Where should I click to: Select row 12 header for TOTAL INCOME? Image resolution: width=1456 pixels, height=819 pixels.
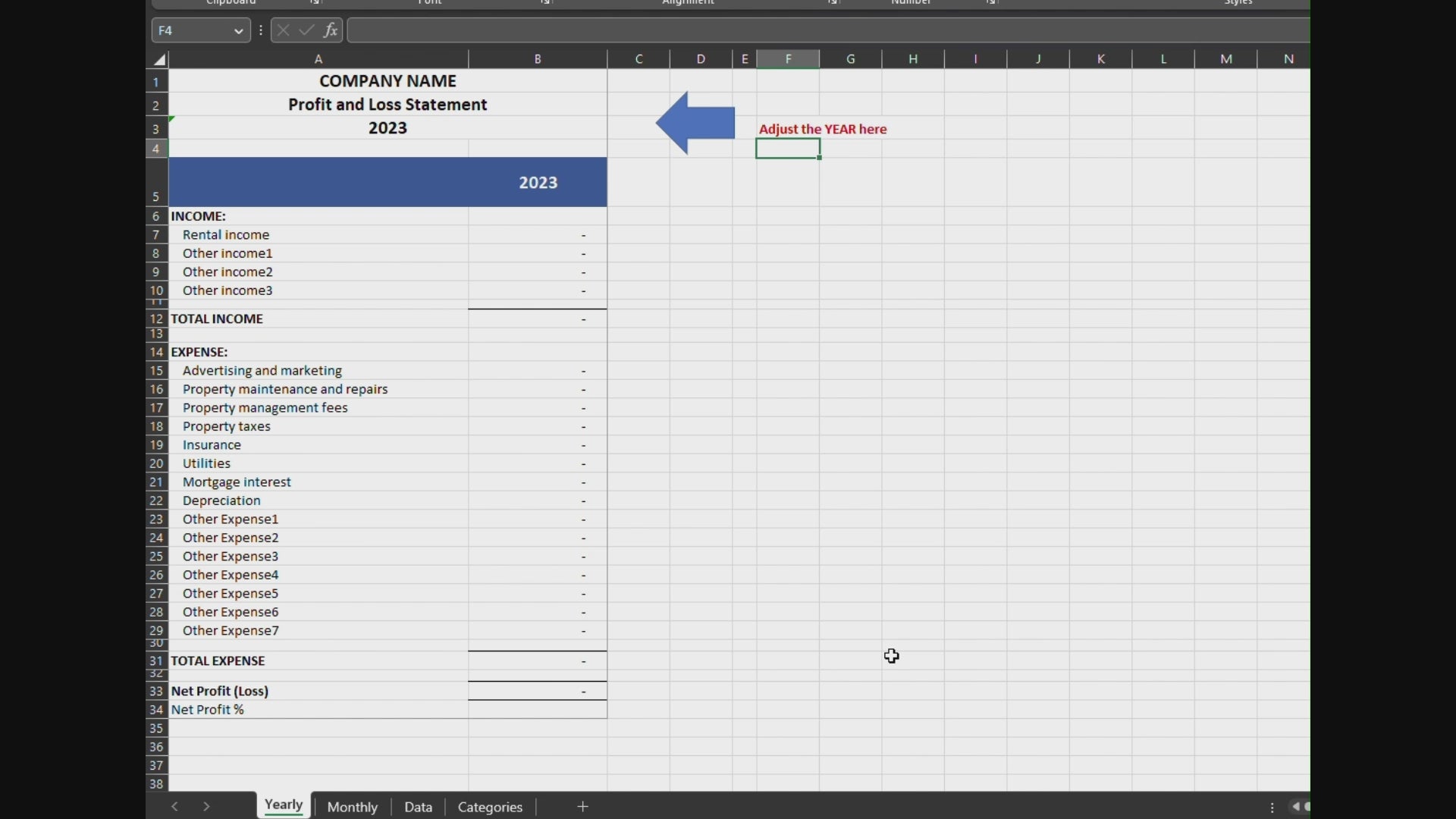point(156,319)
